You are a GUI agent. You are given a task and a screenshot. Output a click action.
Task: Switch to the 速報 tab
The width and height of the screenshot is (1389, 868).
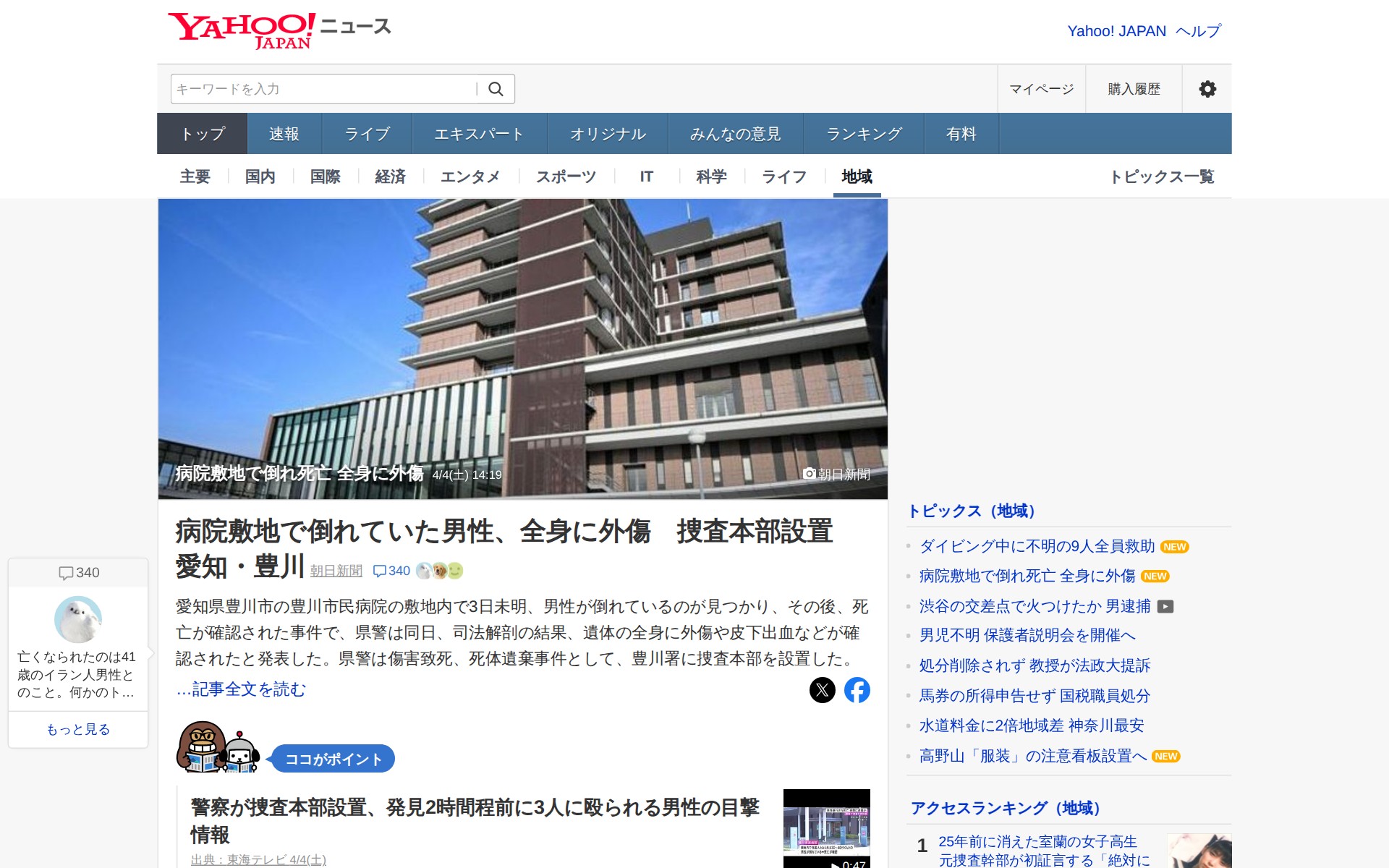(x=284, y=134)
